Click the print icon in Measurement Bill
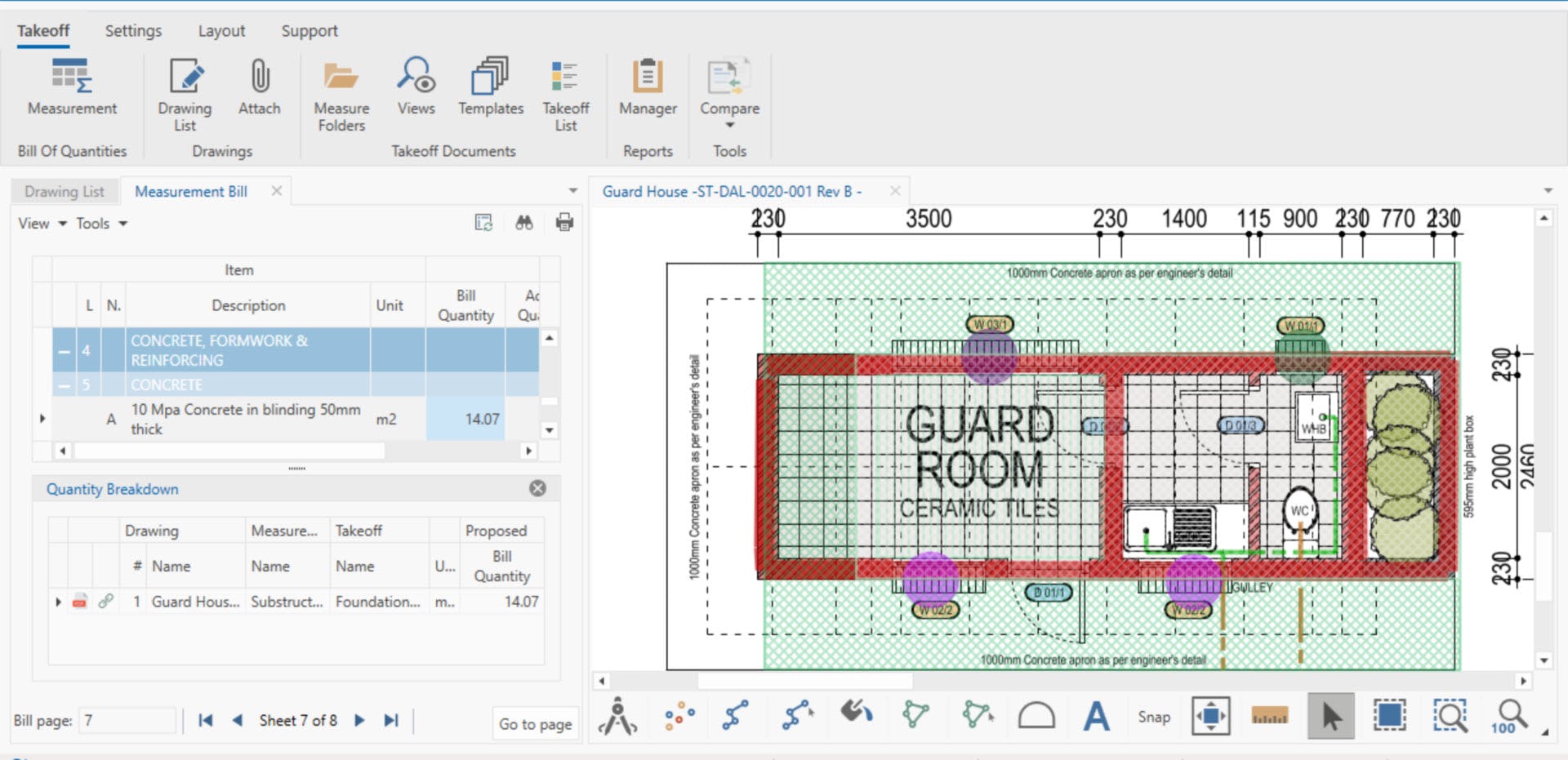This screenshot has width=1568, height=760. click(564, 222)
